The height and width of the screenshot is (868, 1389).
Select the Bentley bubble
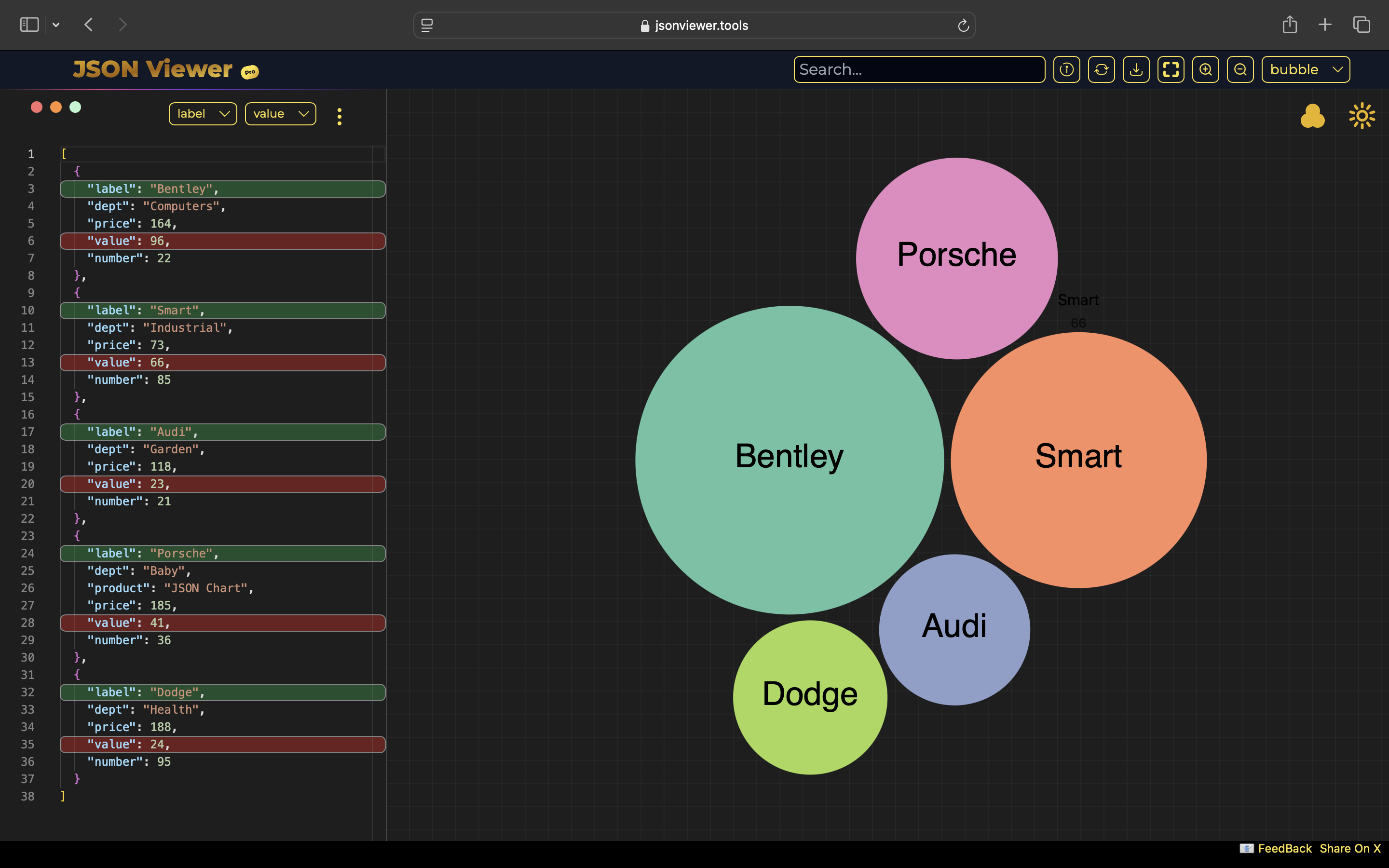789,460
